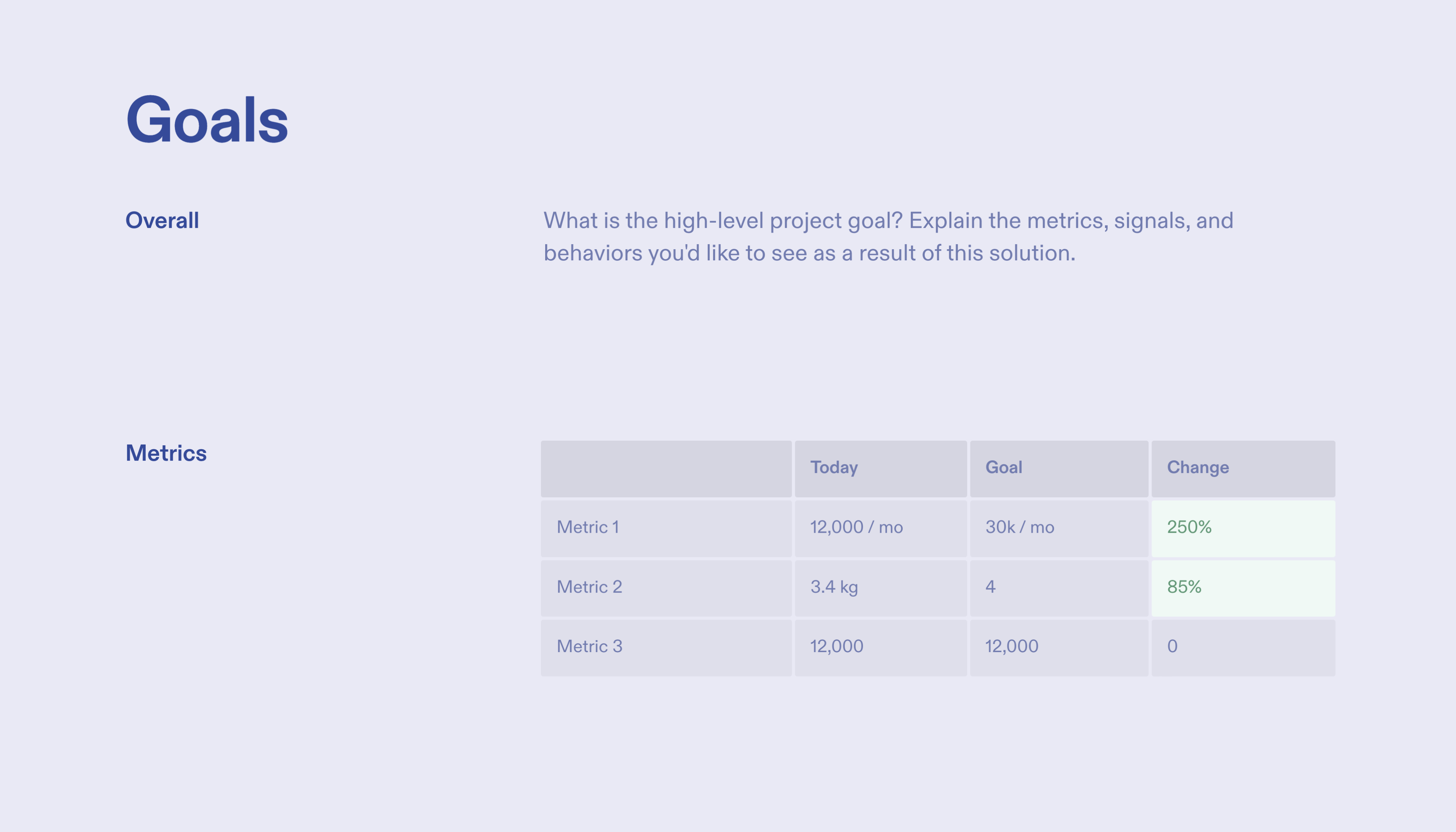This screenshot has height=832, width=1456.
Task: Select the Goal column header
Action: pyautogui.click(x=1003, y=468)
